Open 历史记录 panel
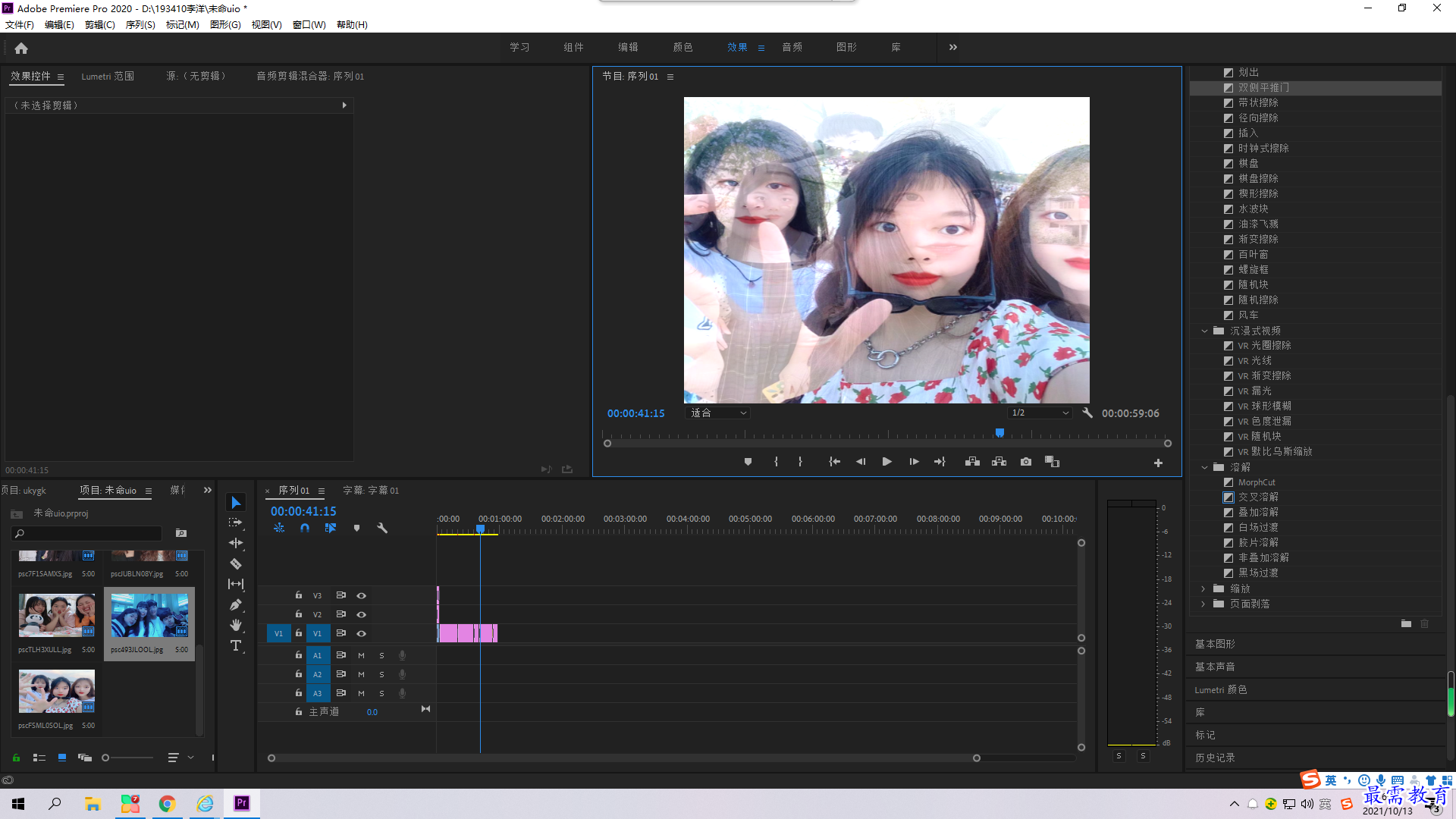This screenshot has height=819, width=1456. (1215, 758)
